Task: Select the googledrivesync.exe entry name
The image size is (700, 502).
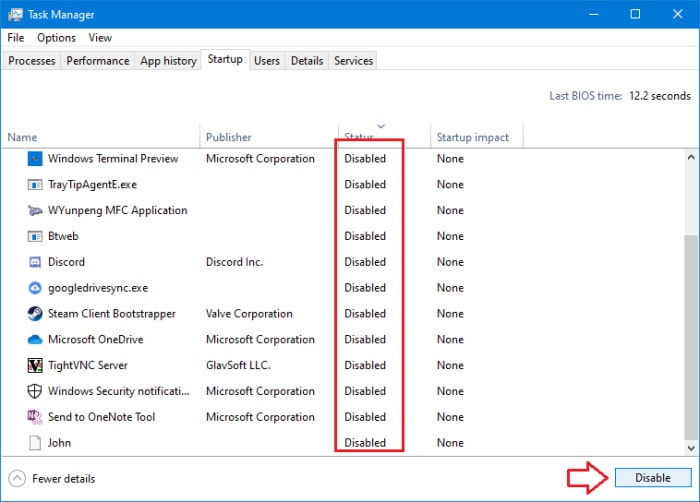Action: (x=98, y=288)
